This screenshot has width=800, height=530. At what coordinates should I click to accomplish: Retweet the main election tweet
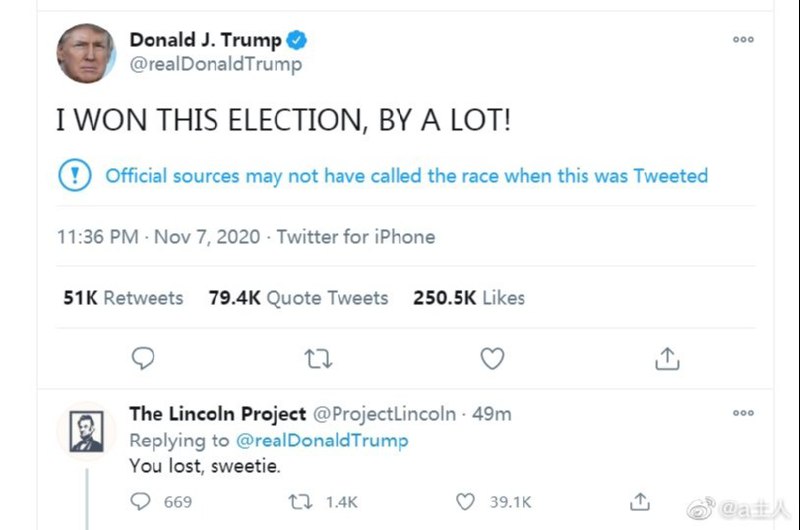pyautogui.click(x=318, y=357)
